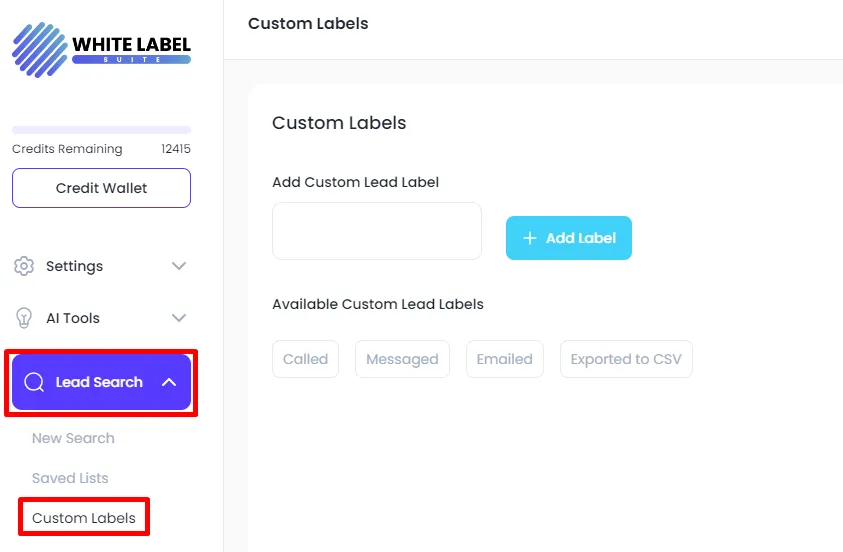This screenshot has height=552, width=843.
Task: Click the Settings menu label
Action: pyautogui.click(x=74, y=266)
